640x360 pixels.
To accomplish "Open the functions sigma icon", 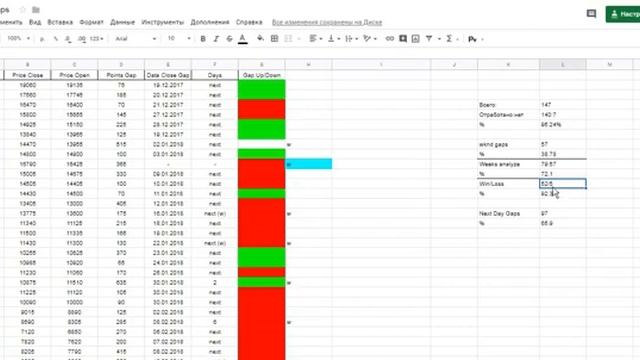I will (x=449, y=39).
